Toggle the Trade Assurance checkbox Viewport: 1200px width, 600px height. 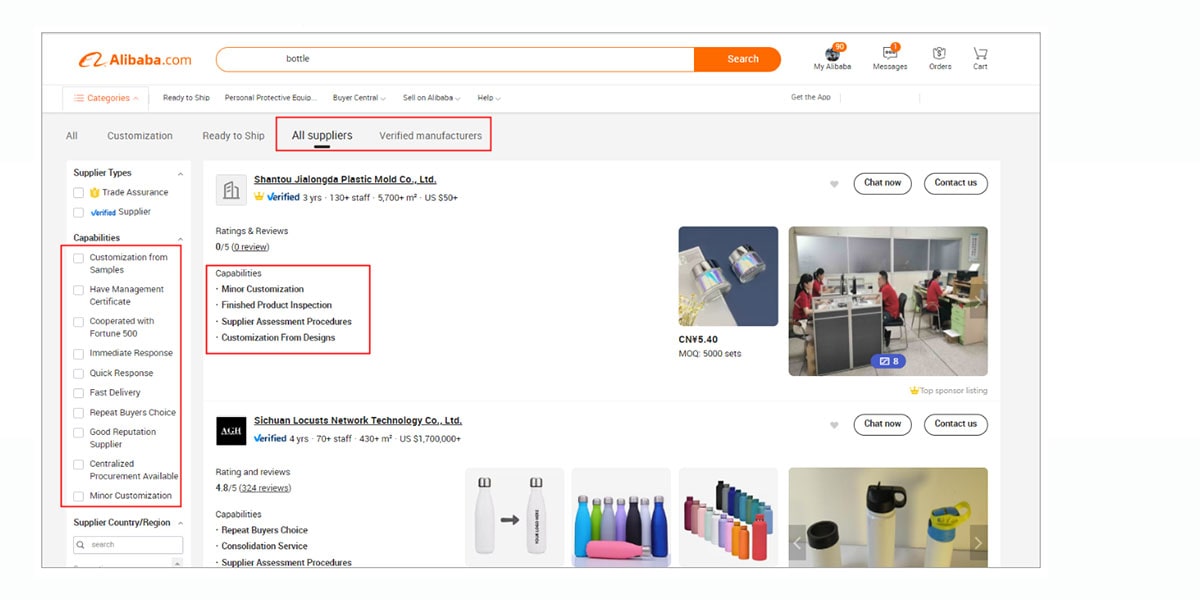pyautogui.click(x=79, y=192)
